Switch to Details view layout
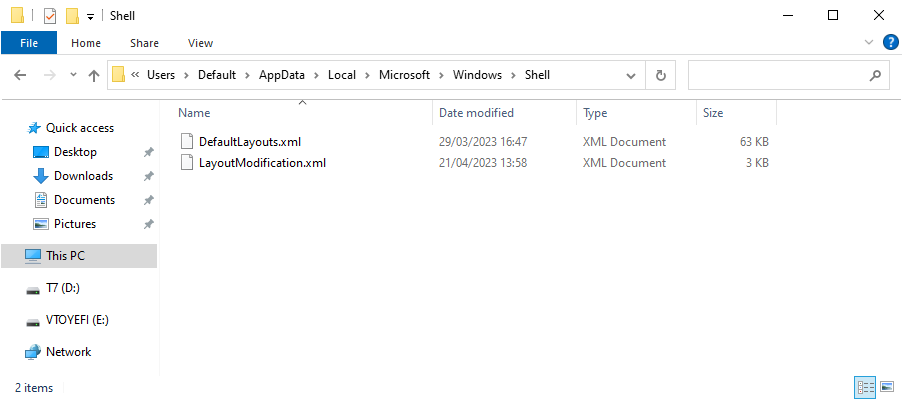Image resolution: width=903 pixels, height=400 pixels. click(x=866, y=387)
